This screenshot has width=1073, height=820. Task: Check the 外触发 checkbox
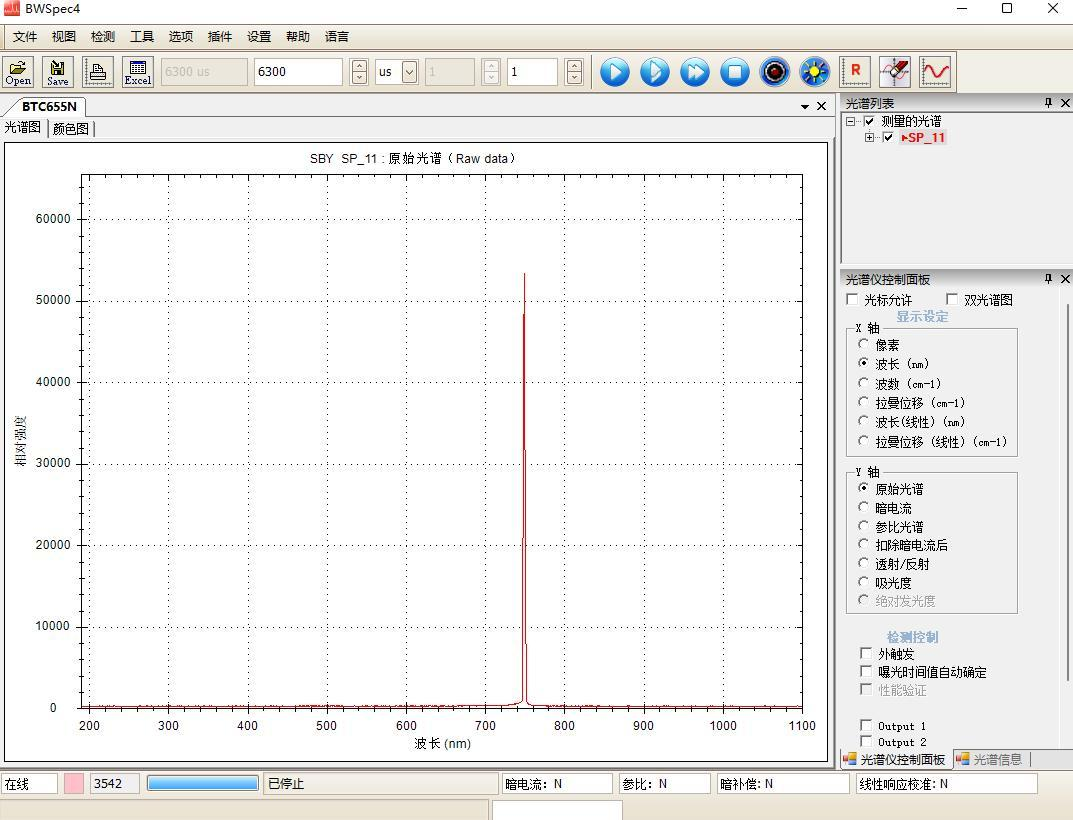[866, 653]
